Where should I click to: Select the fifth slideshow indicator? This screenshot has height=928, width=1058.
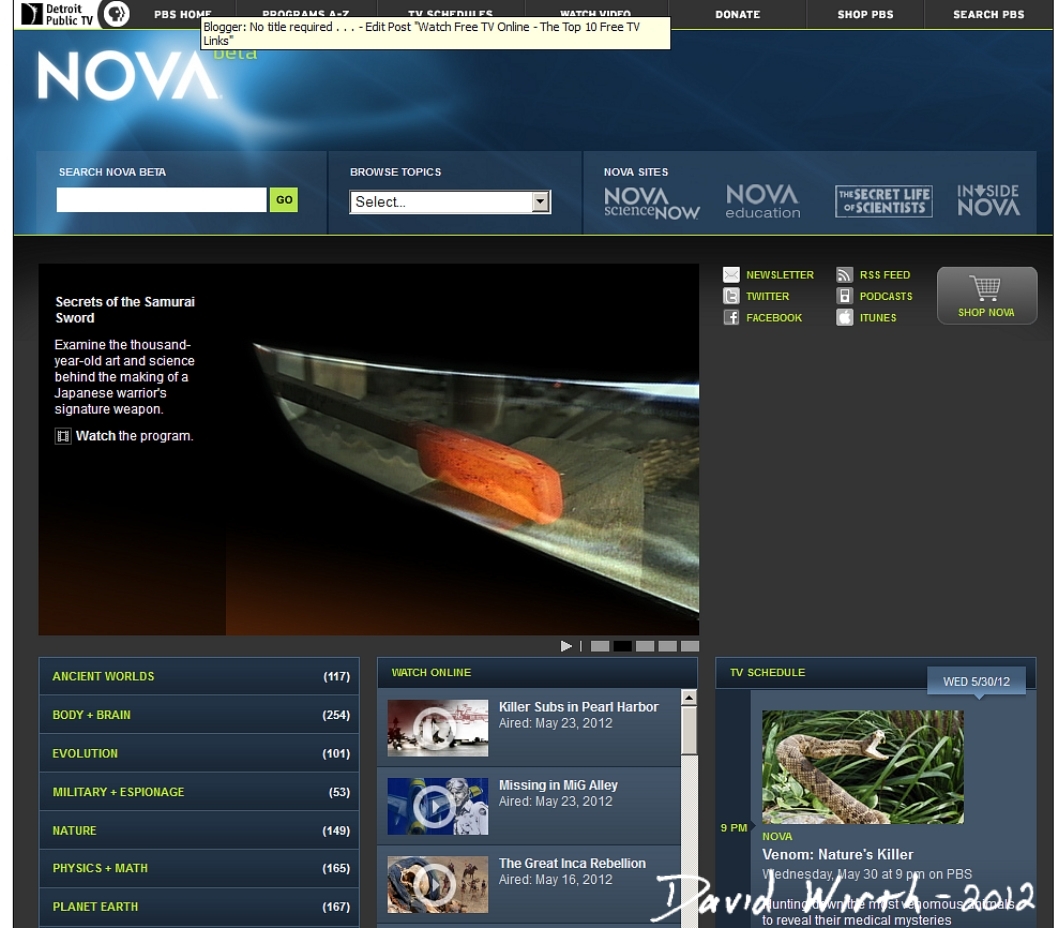pyautogui.click(x=690, y=647)
